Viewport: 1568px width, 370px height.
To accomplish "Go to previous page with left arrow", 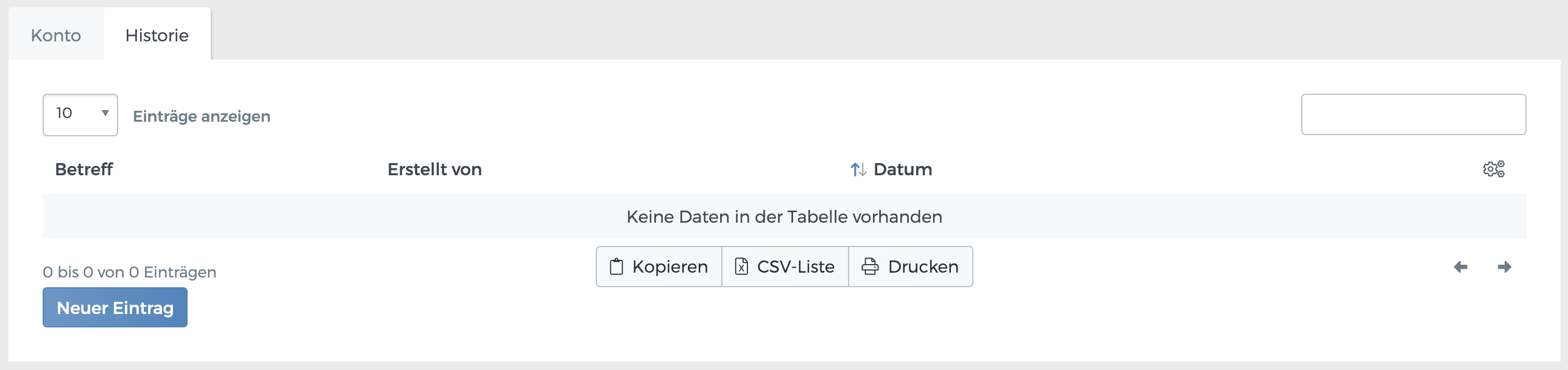I will (x=1460, y=267).
